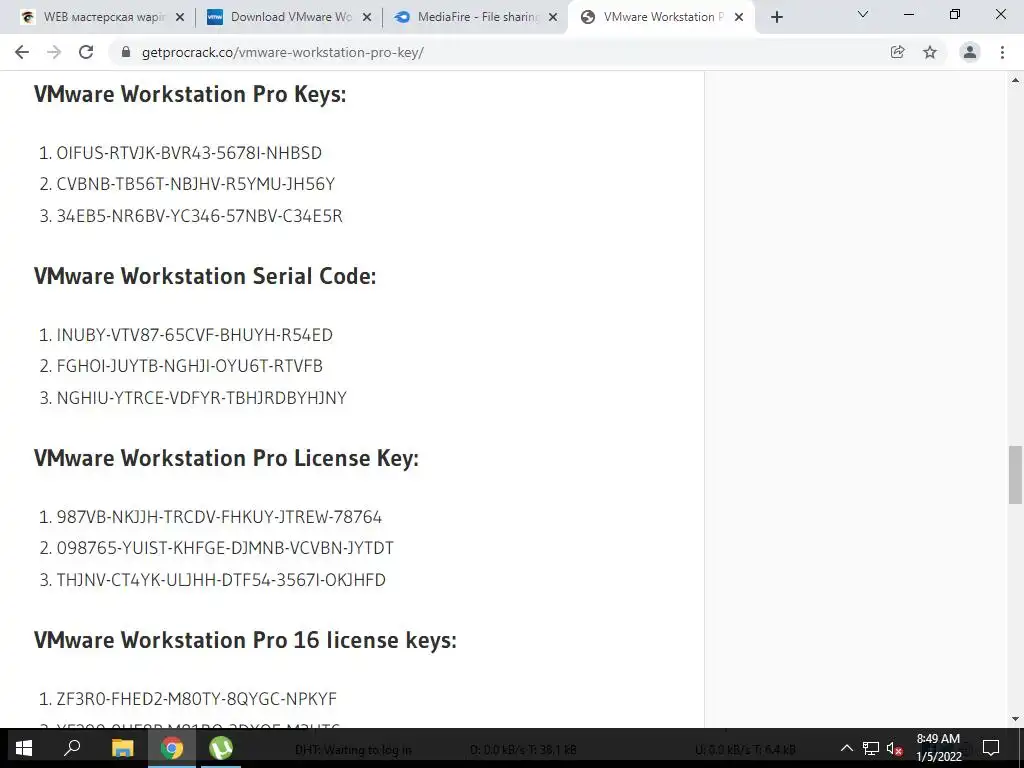The width and height of the screenshot is (1024, 768).
Task: Click the browser forward arrow
Action: [54, 52]
